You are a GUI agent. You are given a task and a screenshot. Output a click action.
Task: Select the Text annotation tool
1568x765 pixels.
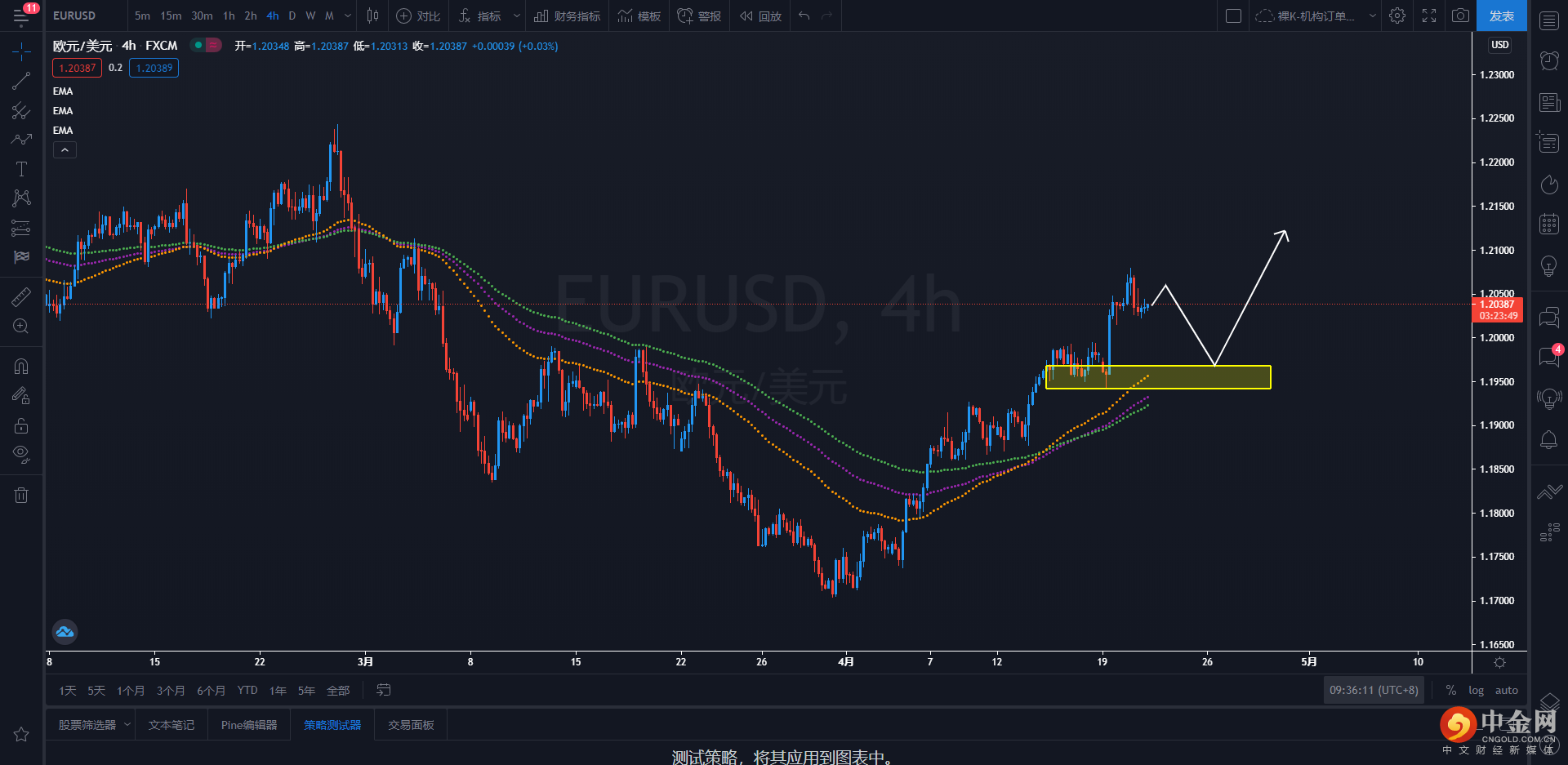pos(21,169)
